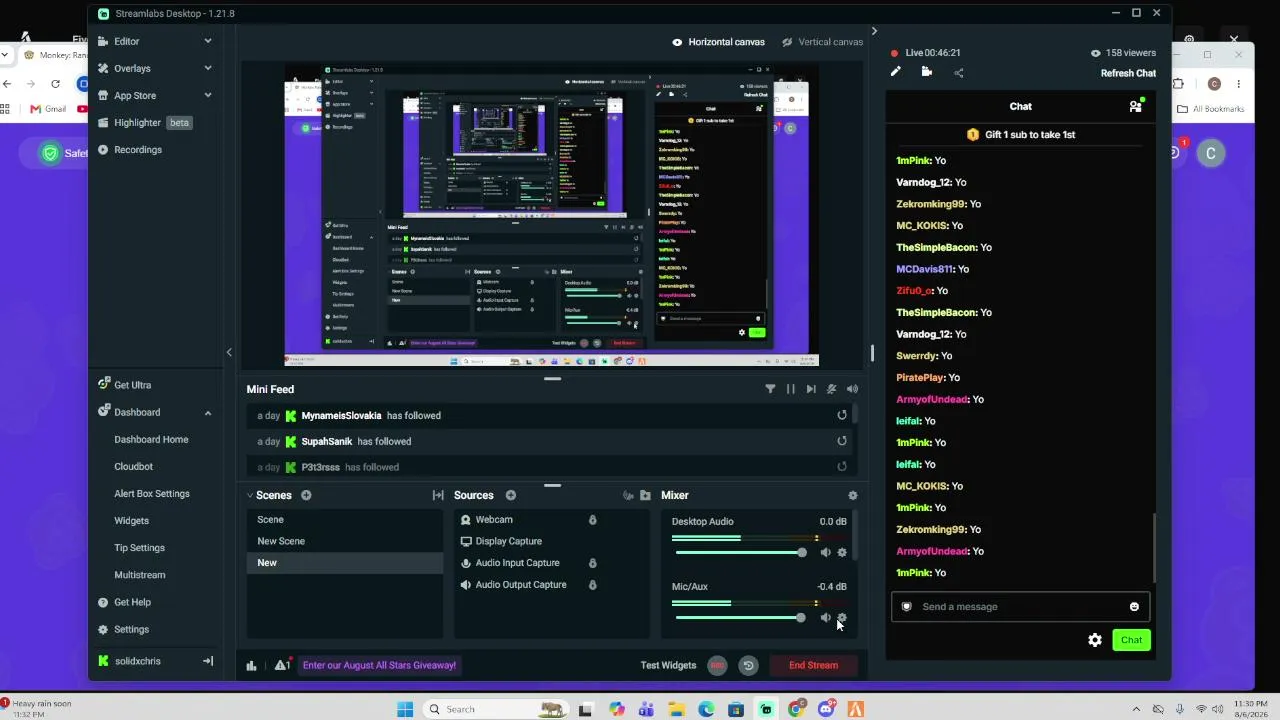Mute the Mic/Aux channel

point(825,618)
